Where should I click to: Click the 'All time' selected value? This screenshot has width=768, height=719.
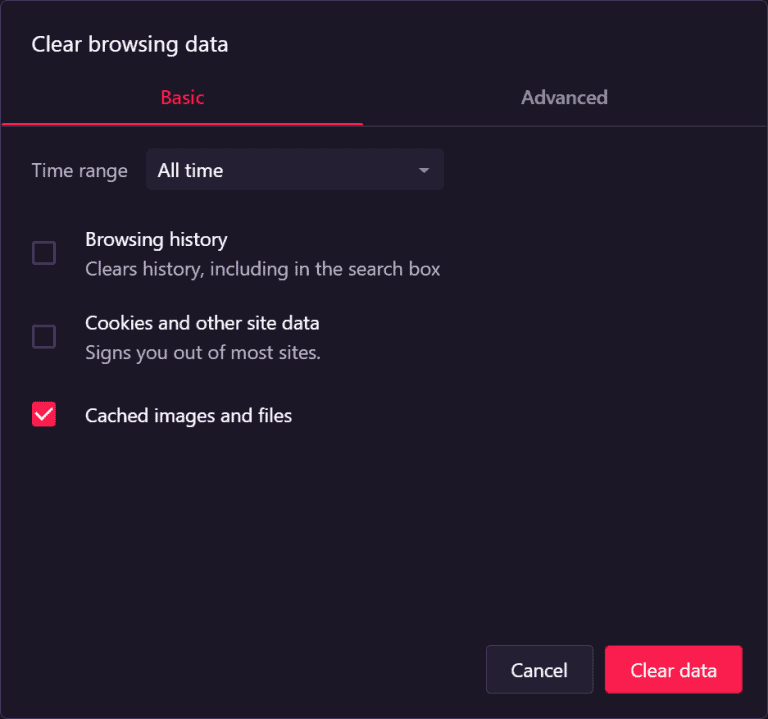[190, 171]
